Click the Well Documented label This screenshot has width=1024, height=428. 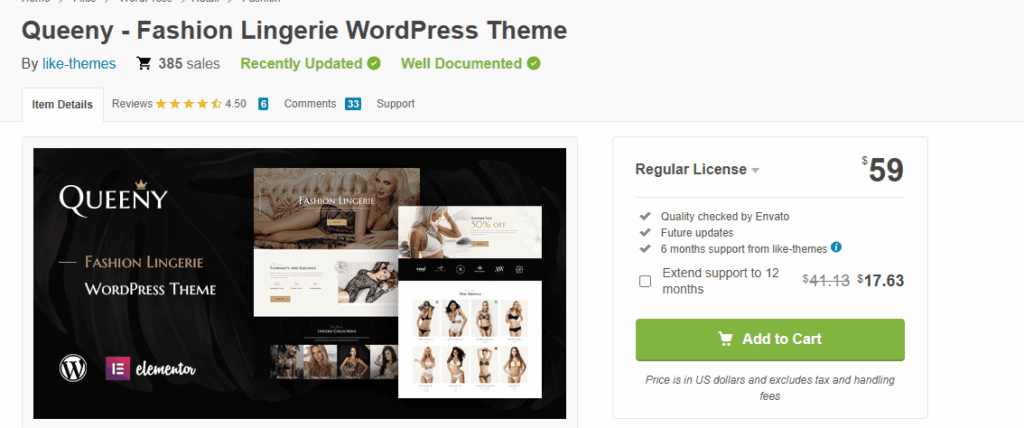click(x=461, y=63)
